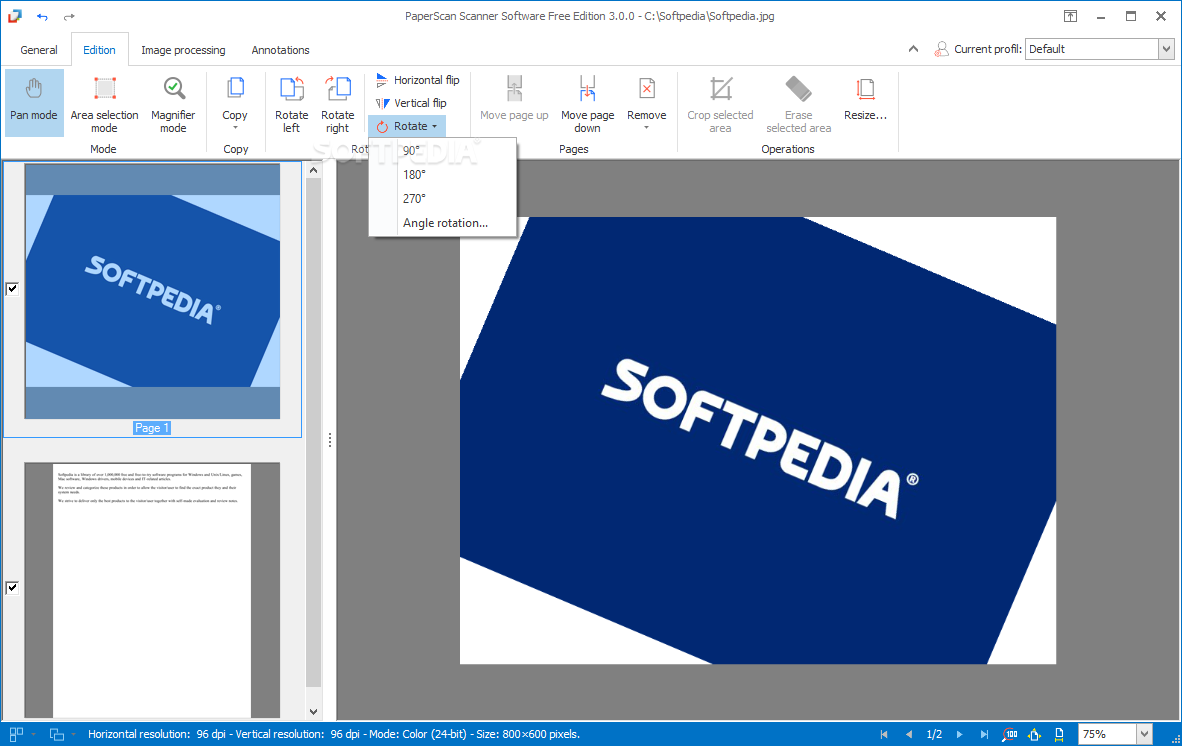Click thumbnail layout icon in status bar
The height and width of the screenshot is (746, 1182).
(x=16, y=734)
